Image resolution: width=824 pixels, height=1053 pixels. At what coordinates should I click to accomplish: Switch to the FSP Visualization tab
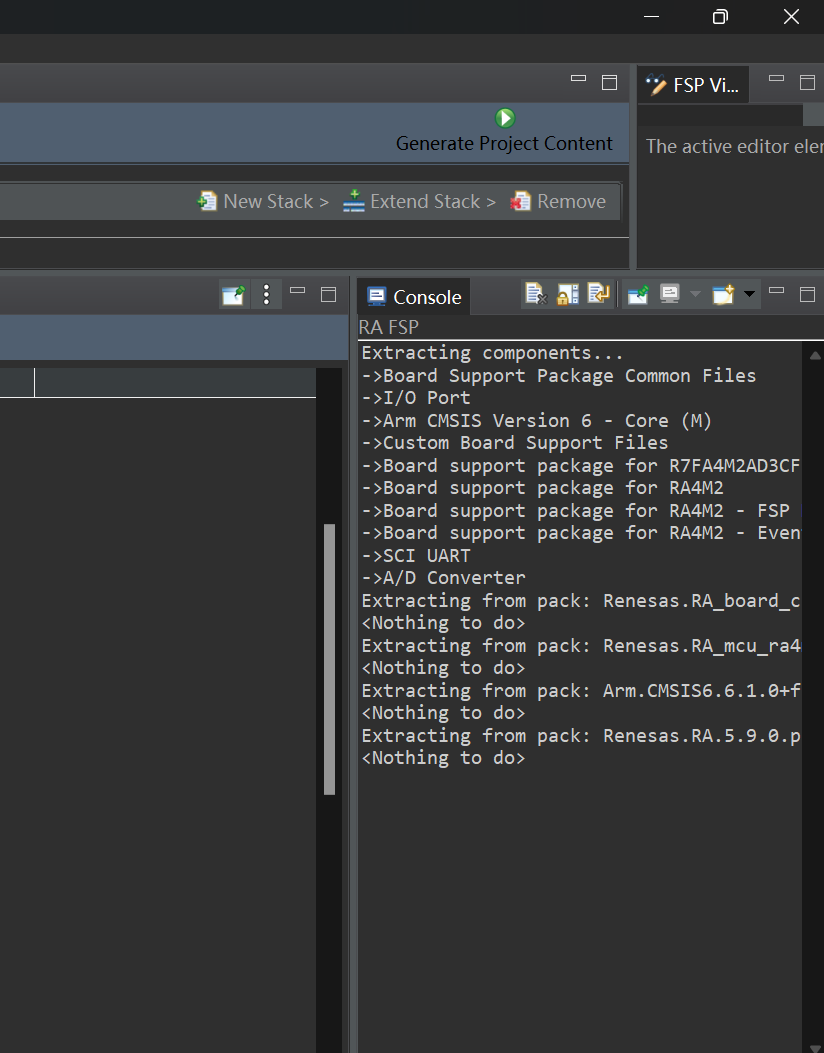(x=693, y=85)
